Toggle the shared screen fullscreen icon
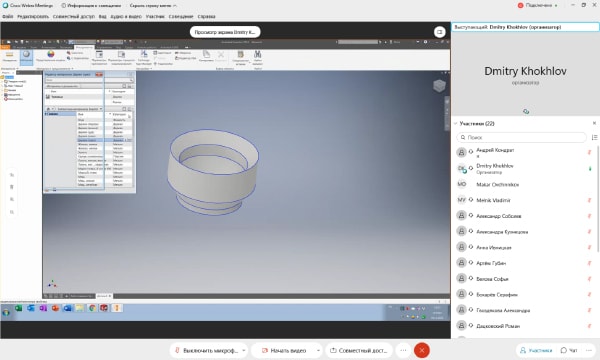Viewport: 600px width, 360px height. 439,32
